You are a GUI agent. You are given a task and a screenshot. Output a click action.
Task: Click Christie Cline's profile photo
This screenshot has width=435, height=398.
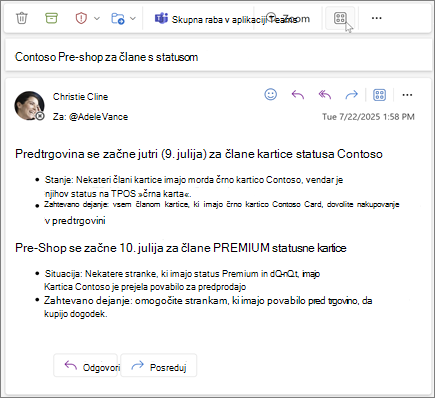[x=29, y=105]
